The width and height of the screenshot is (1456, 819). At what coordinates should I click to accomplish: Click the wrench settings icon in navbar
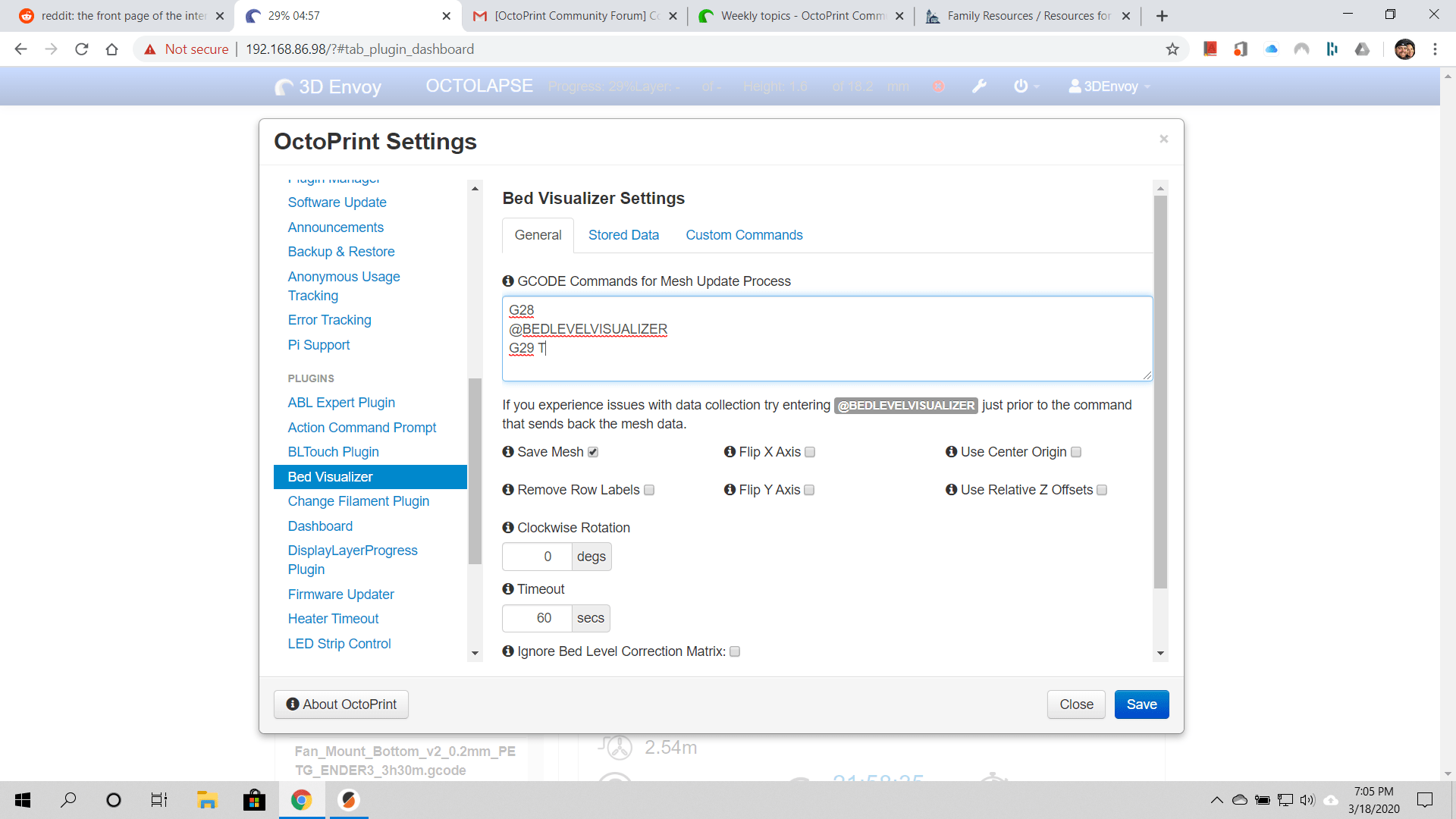(x=979, y=86)
